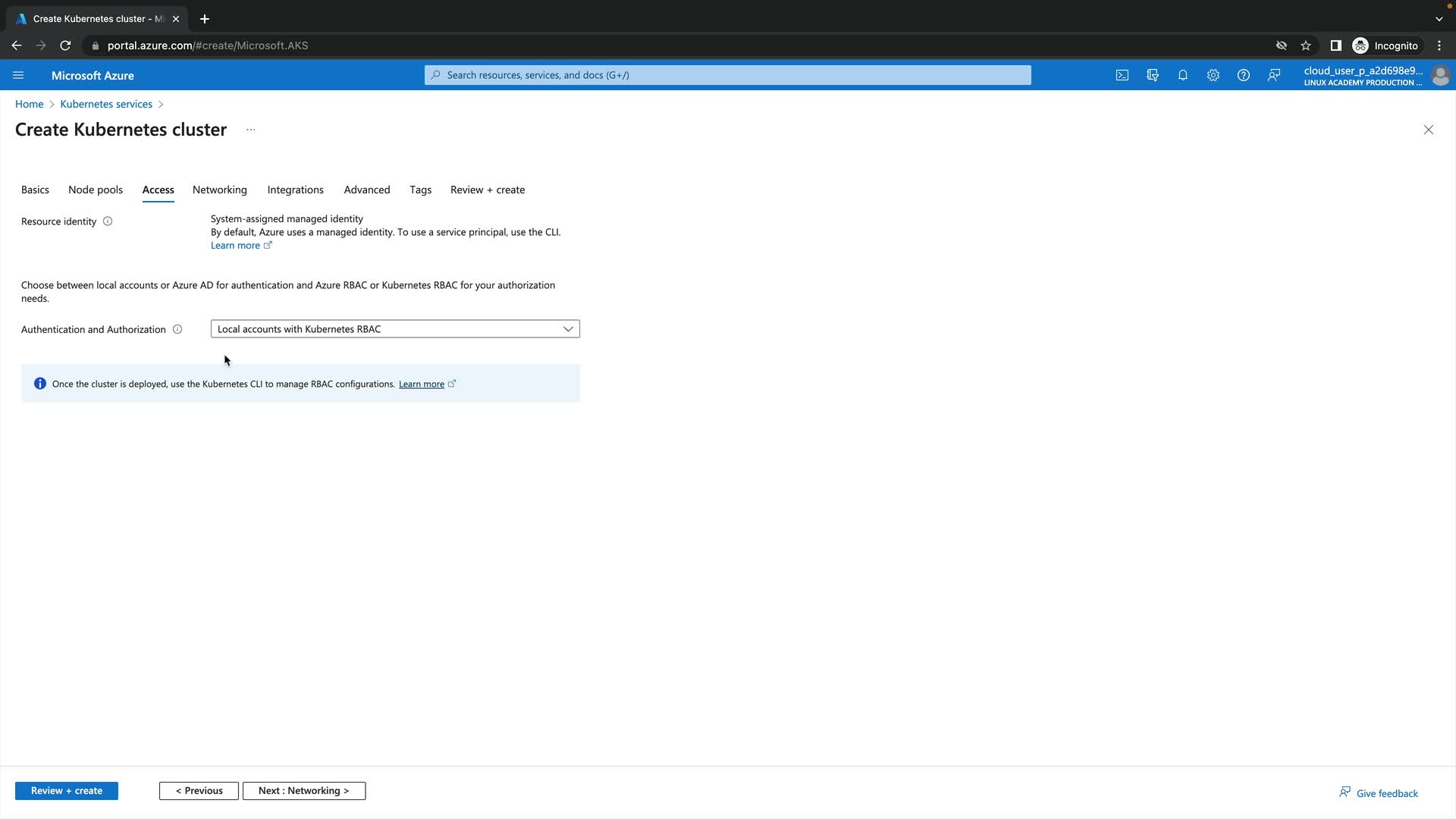Click the Review + create button
The width and height of the screenshot is (1456, 819).
point(67,791)
